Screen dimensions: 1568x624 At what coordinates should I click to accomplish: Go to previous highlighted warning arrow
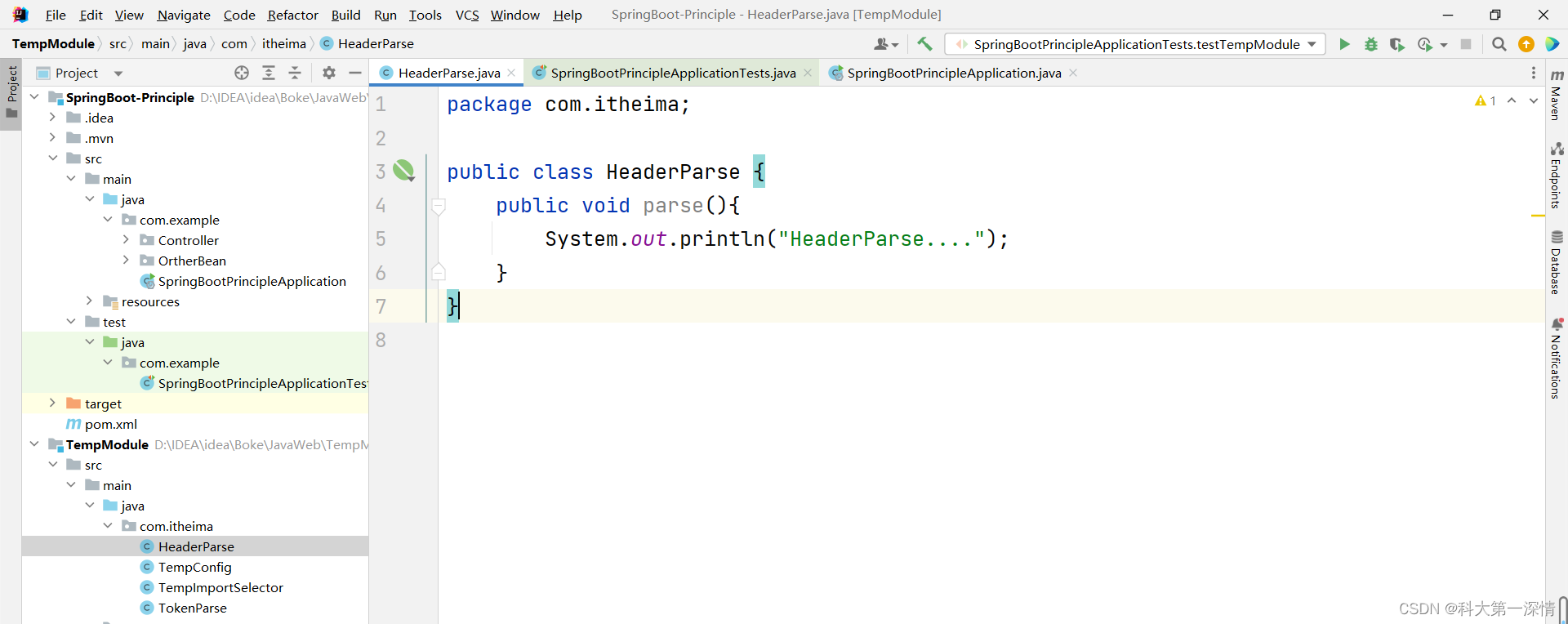1512,100
